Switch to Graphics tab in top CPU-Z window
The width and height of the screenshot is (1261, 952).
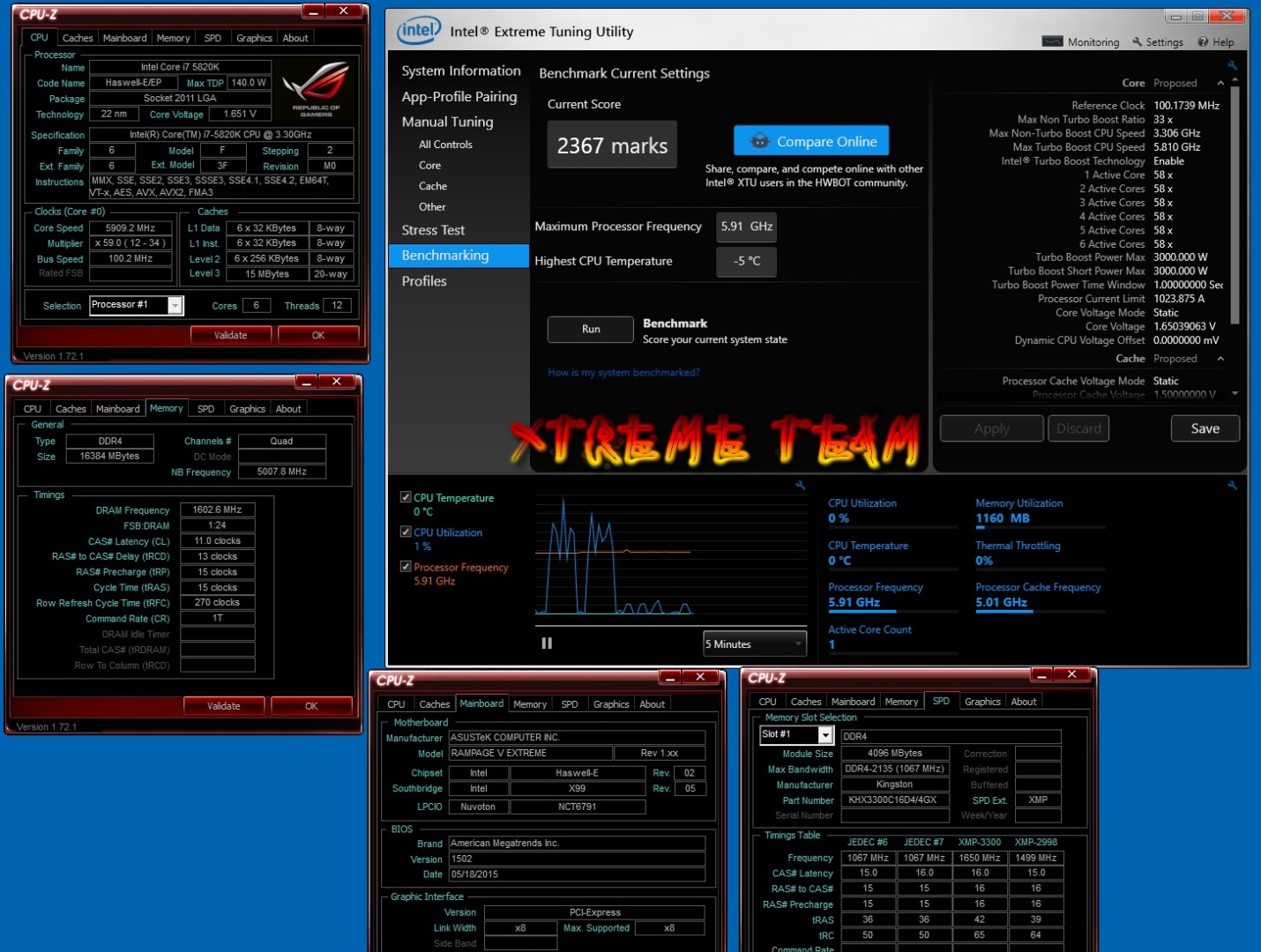(254, 38)
